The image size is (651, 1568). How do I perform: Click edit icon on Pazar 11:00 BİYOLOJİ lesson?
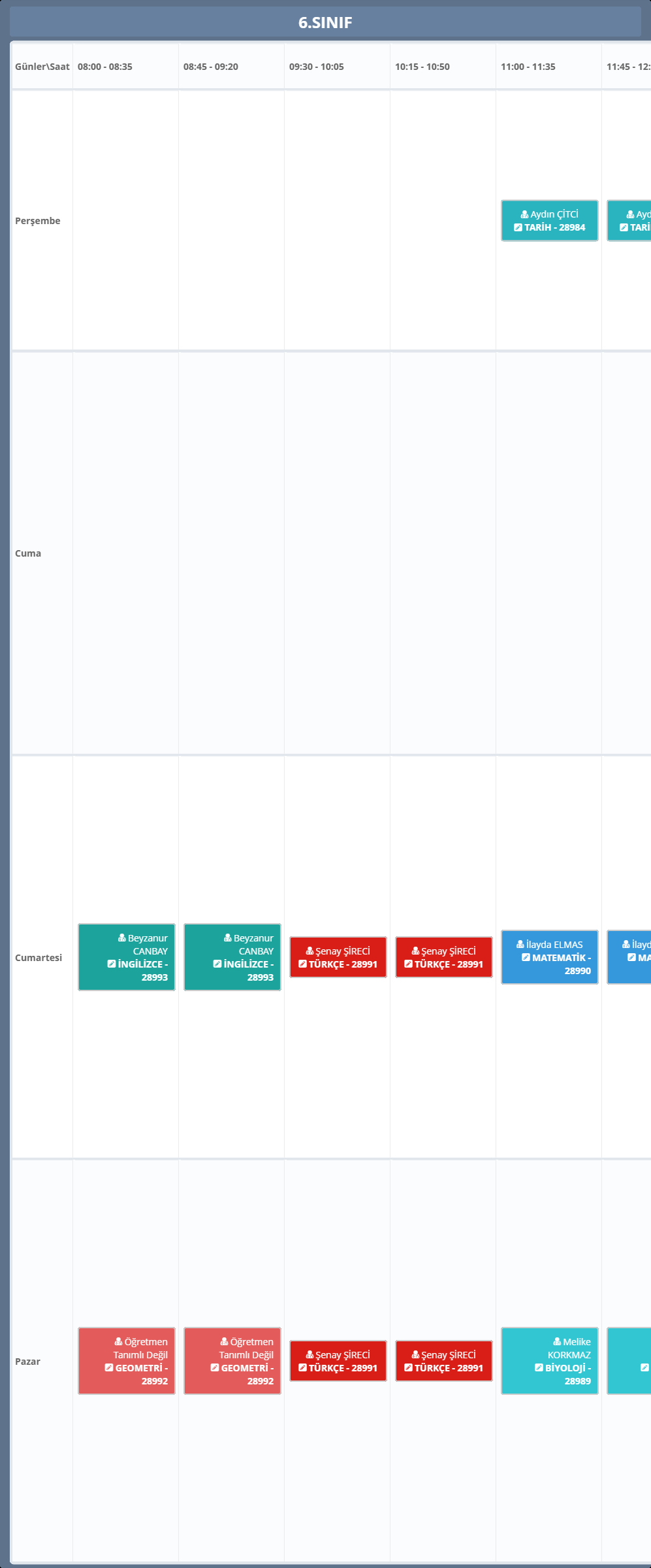[539, 1367]
